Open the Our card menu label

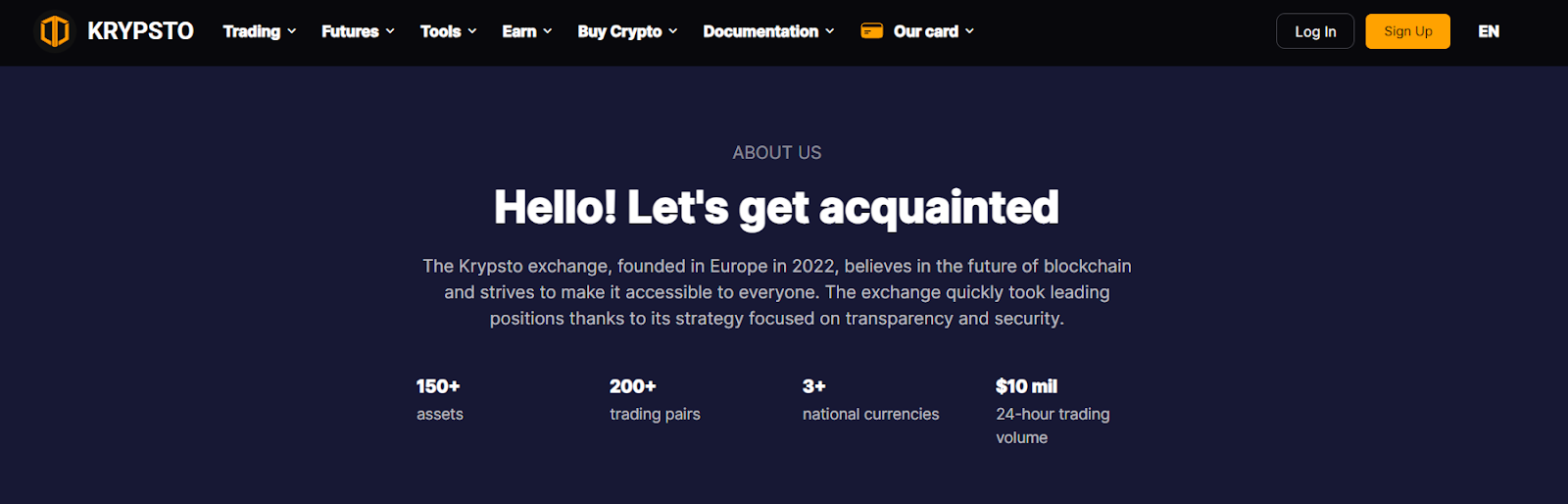pyautogui.click(x=925, y=31)
